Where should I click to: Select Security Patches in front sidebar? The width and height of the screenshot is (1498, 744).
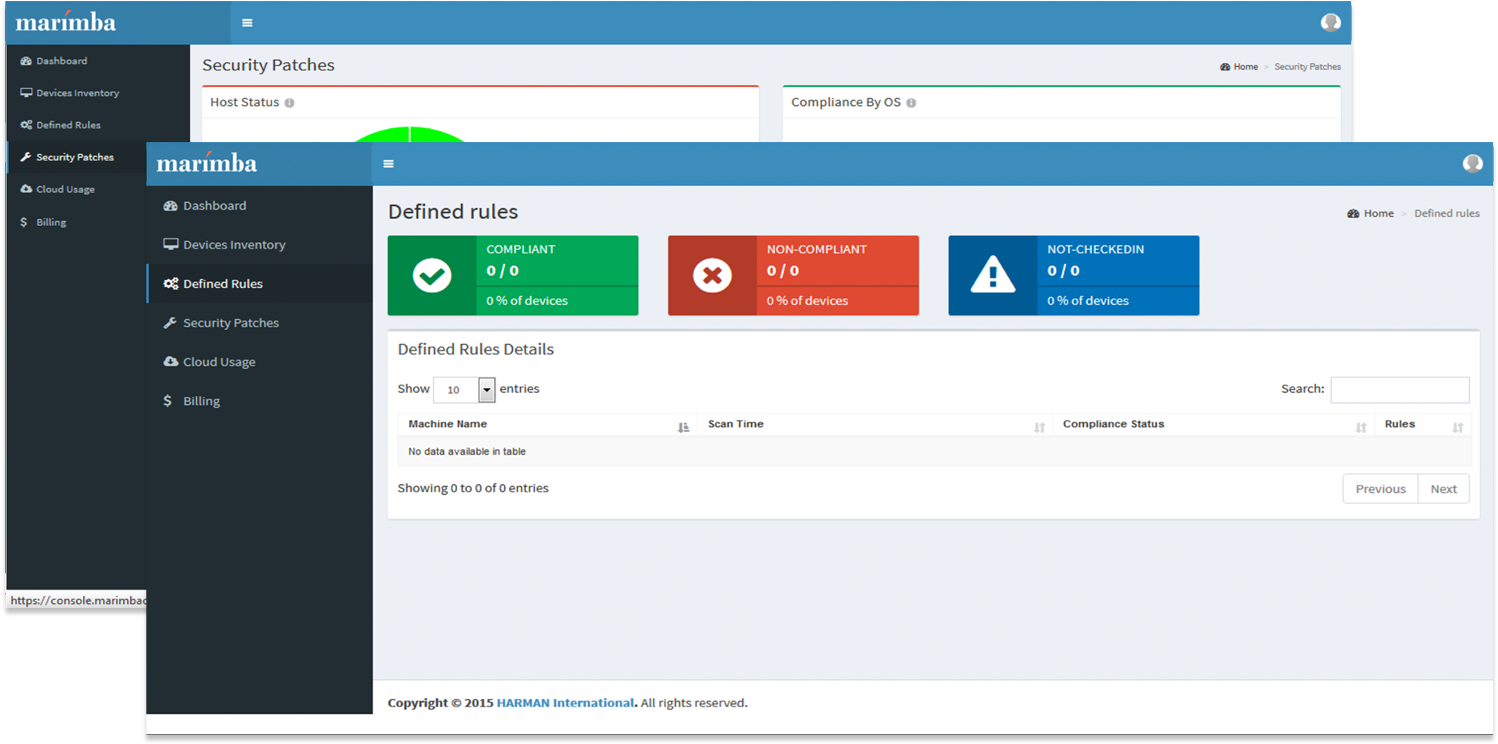(x=231, y=323)
